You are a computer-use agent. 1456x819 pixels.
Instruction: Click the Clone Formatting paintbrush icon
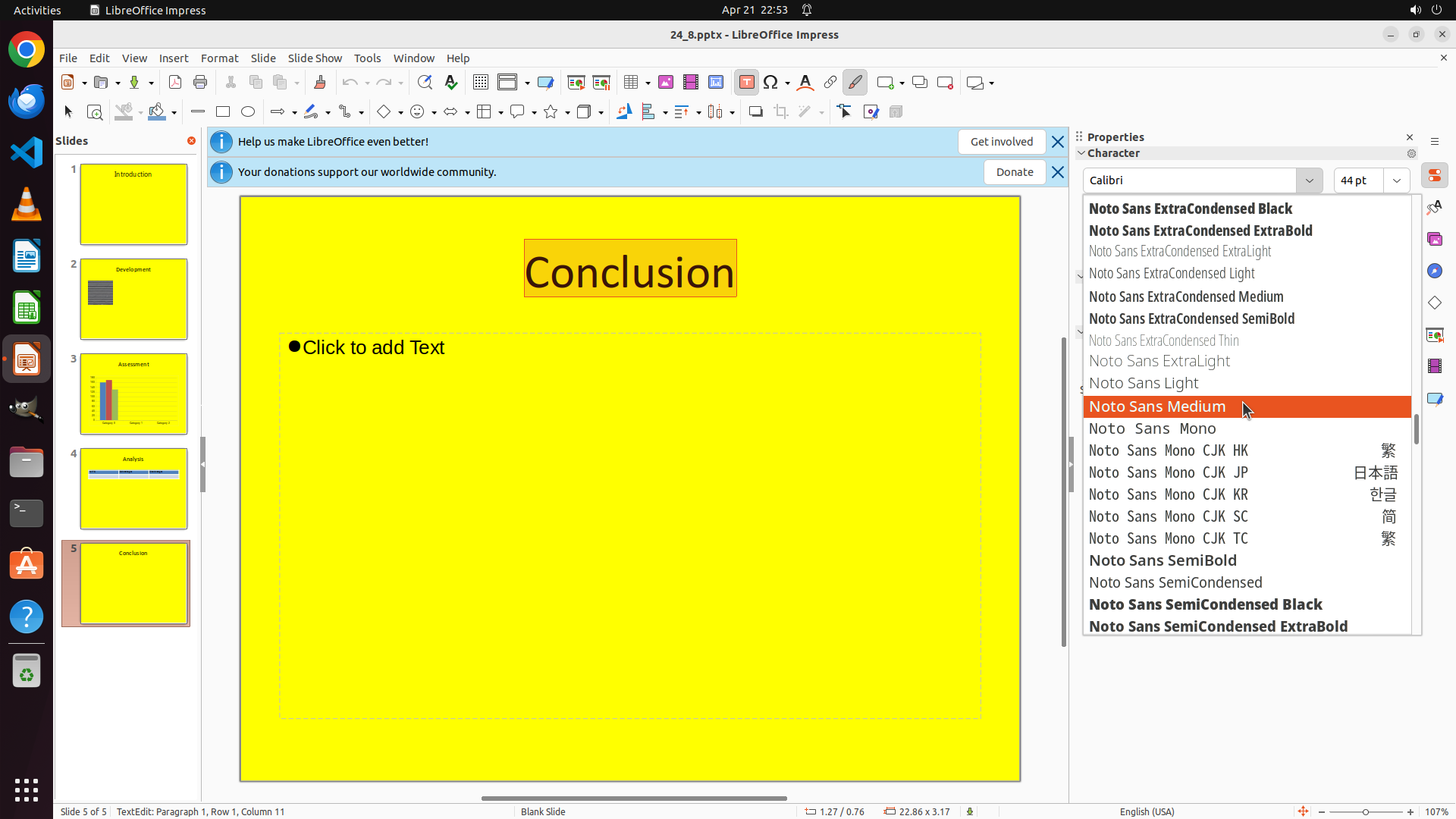(x=319, y=83)
